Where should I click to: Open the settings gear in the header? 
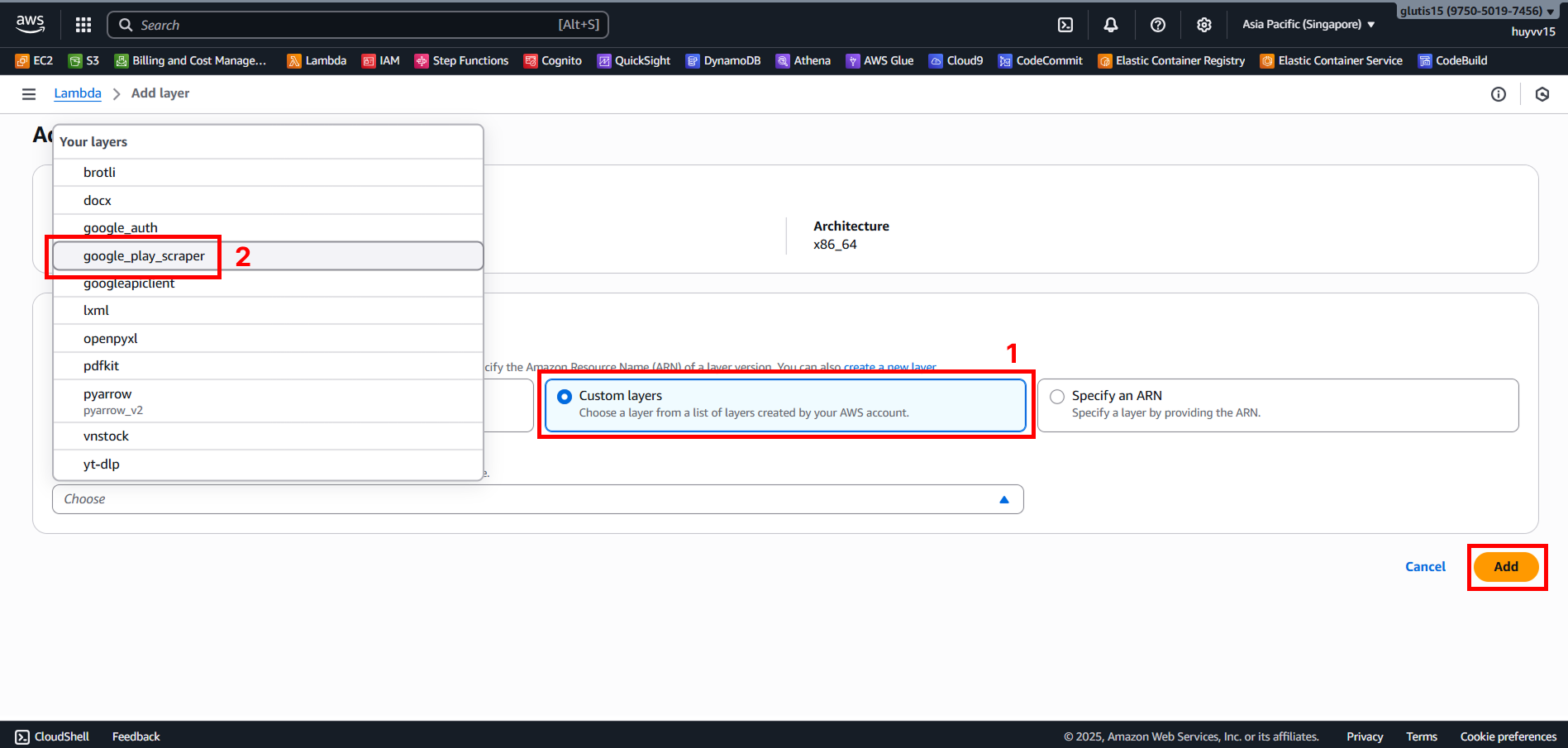click(1203, 25)
